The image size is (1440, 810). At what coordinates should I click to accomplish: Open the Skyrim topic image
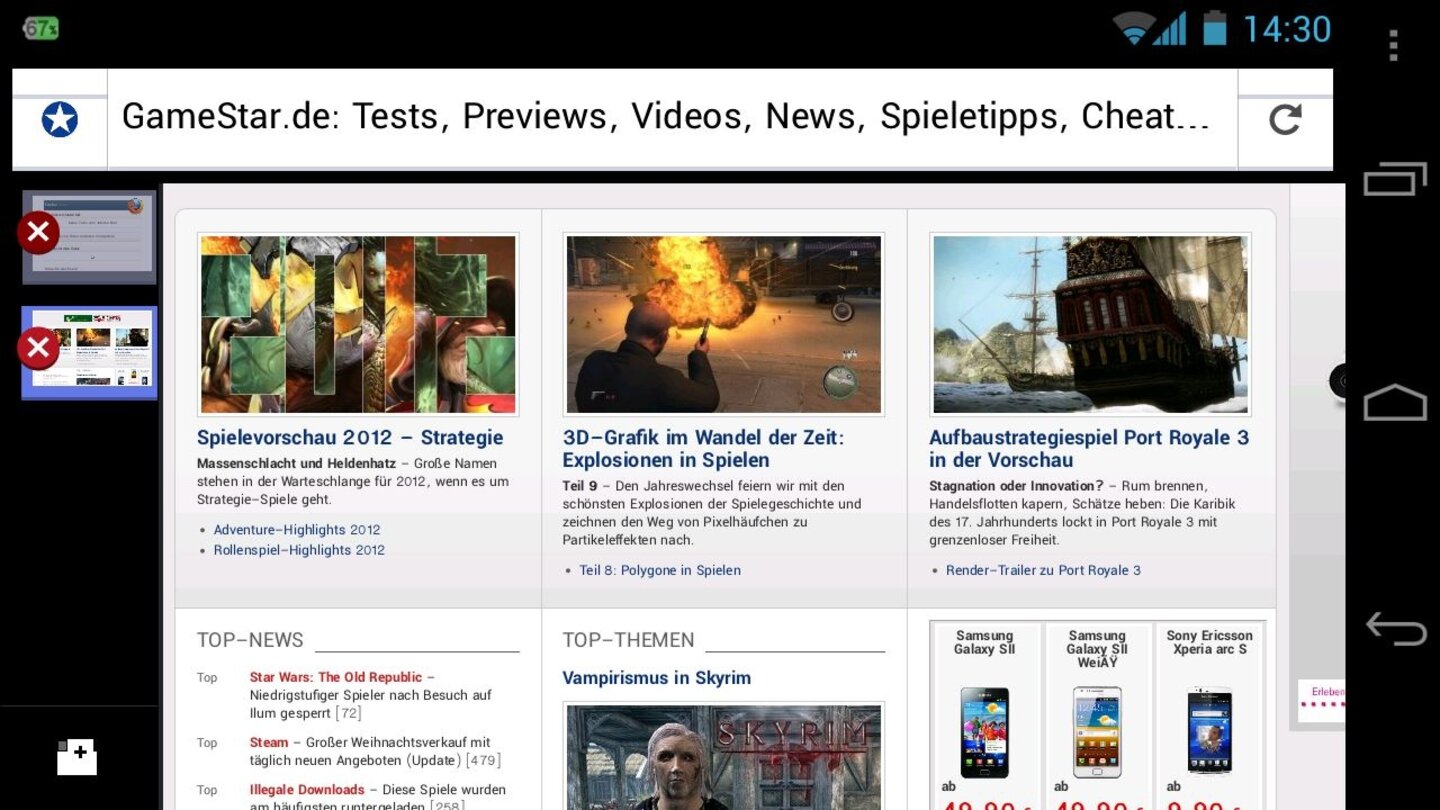[x=724, y=756]
